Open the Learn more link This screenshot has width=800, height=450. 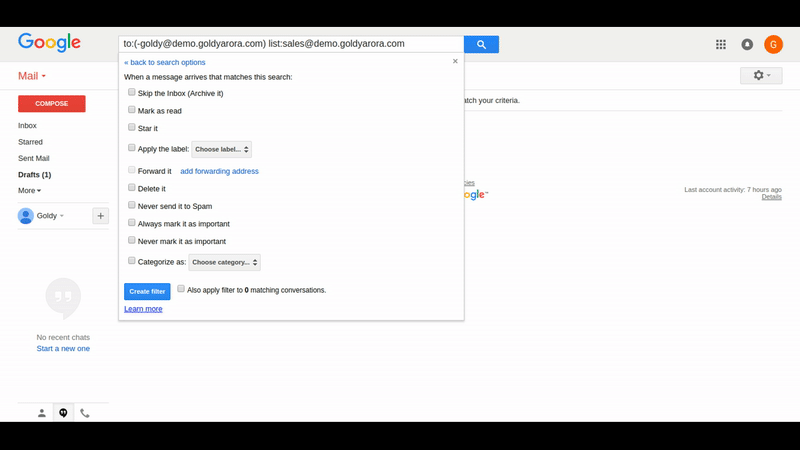143,309
